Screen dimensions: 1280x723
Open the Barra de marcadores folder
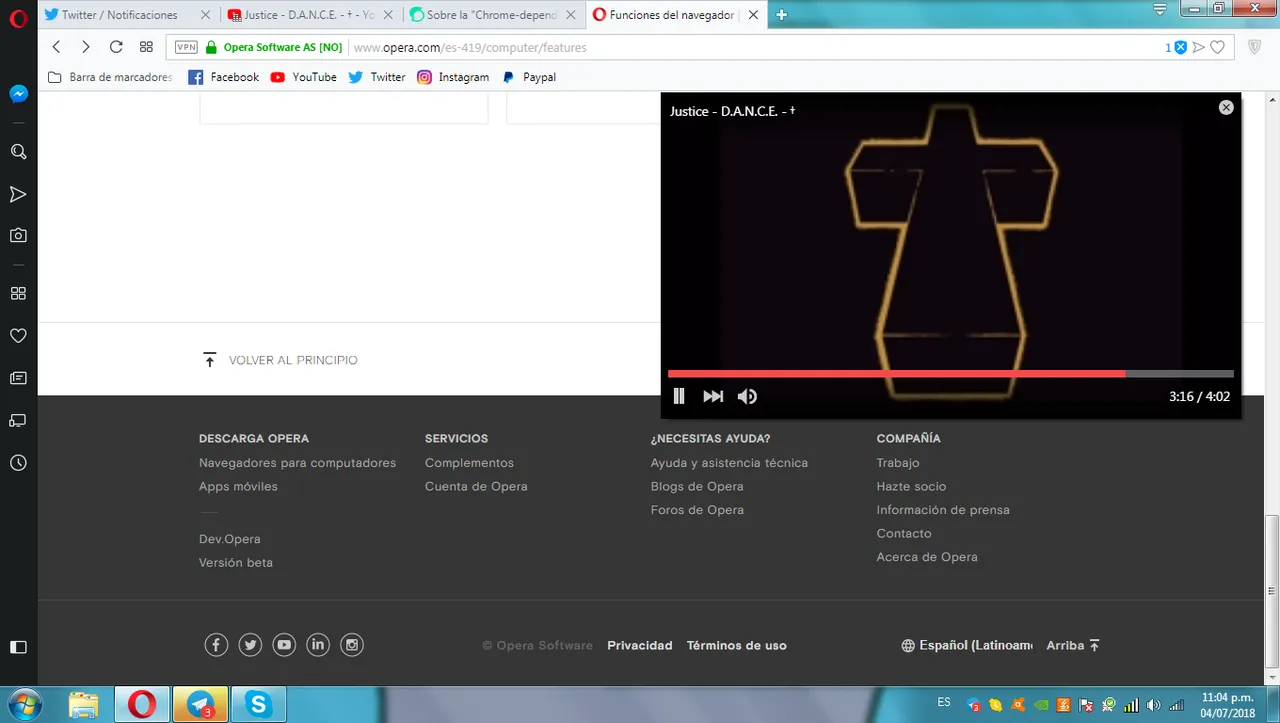110,77
